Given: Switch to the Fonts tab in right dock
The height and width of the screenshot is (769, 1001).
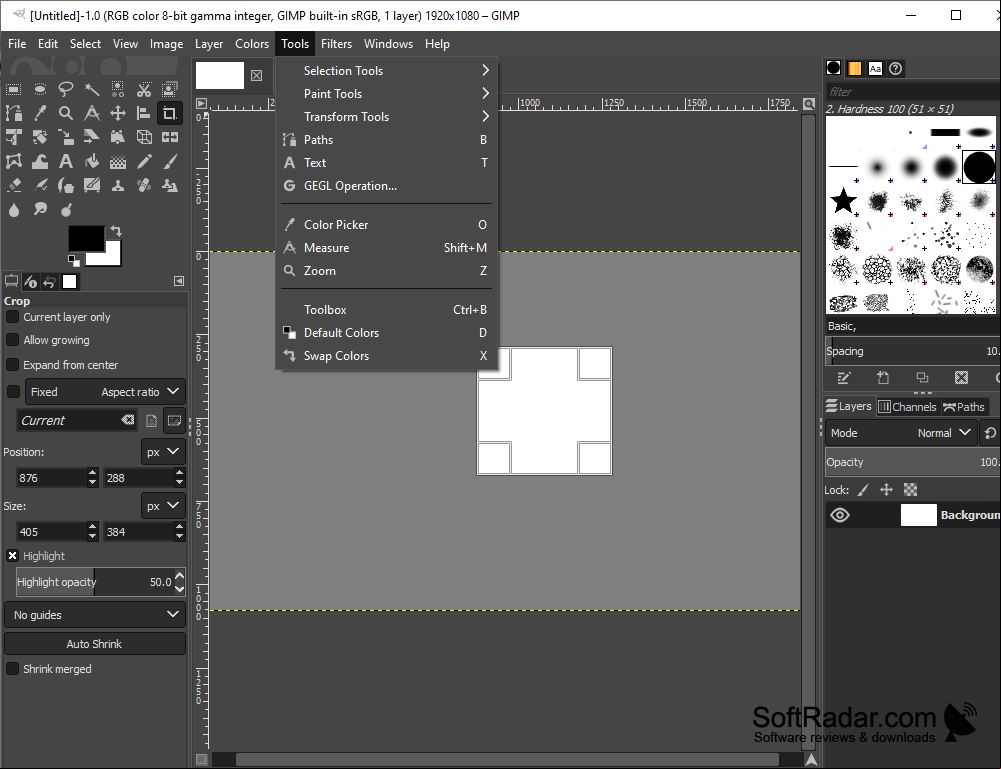Looking at the screenshot, I should (875, 68).
